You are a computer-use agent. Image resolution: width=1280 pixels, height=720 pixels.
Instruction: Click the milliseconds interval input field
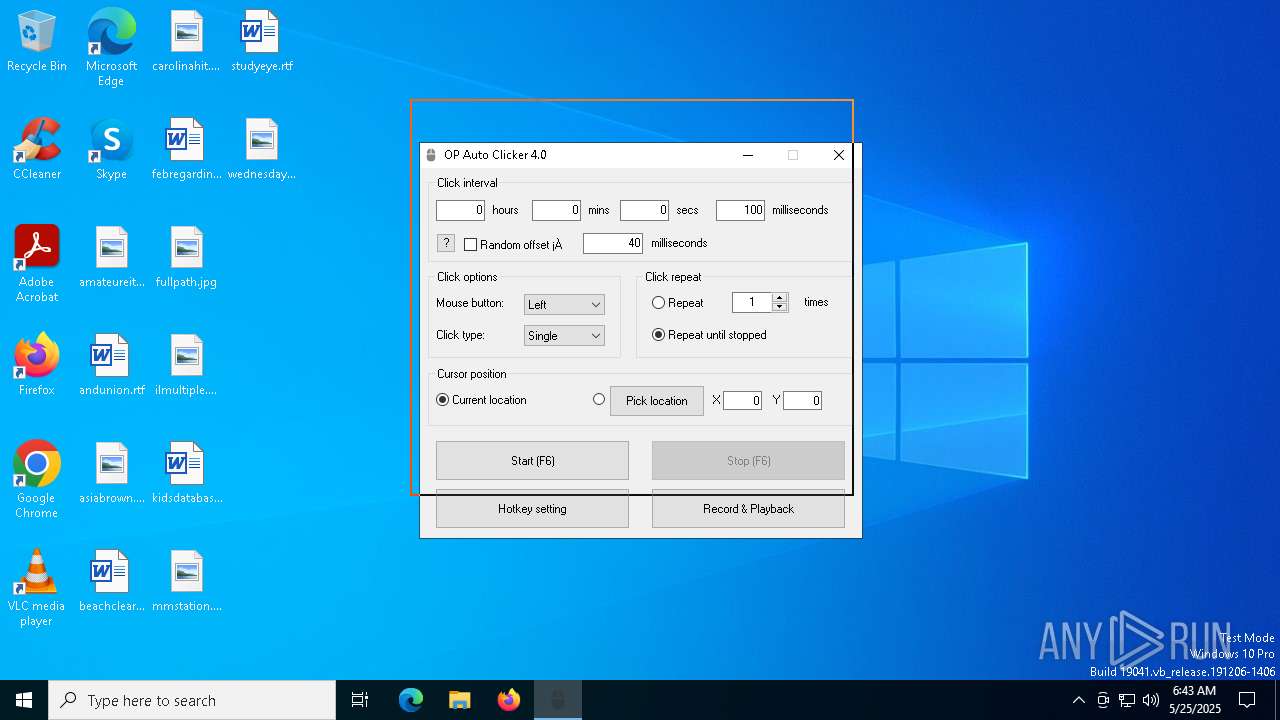click(x=740, y=210)
